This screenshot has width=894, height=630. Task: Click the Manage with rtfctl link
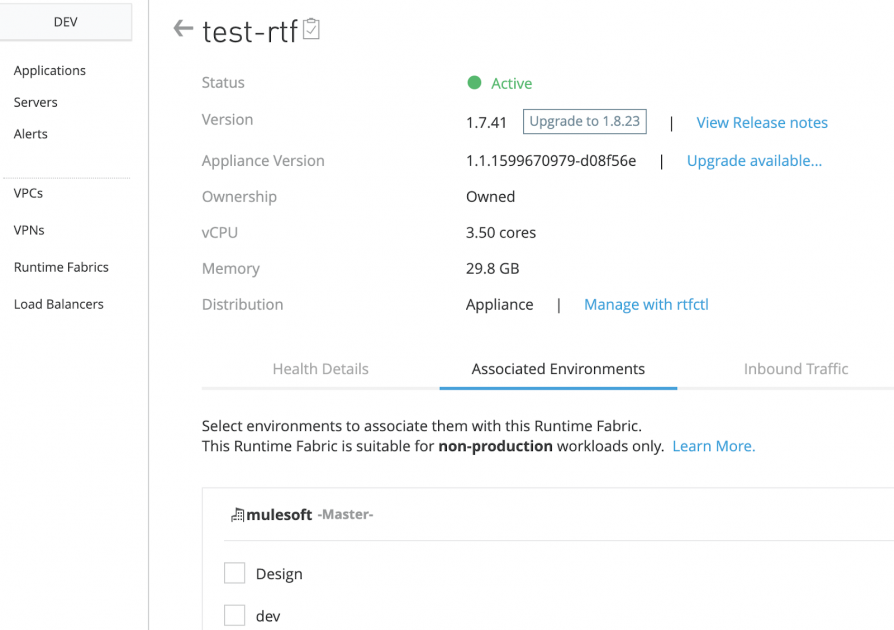tap(646, 304)
